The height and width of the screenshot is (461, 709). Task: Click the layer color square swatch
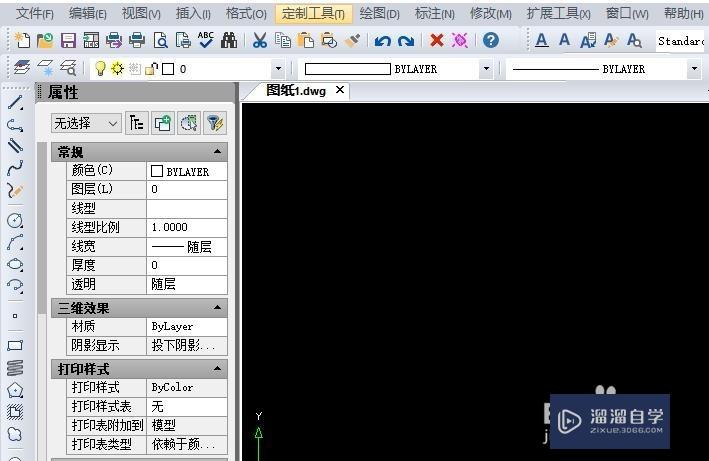tap(168, 69)
